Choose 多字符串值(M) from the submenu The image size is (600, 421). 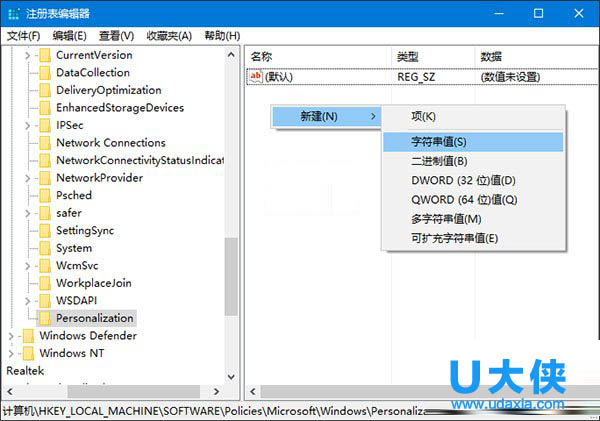pyautogui.click(x=473, y=219)
